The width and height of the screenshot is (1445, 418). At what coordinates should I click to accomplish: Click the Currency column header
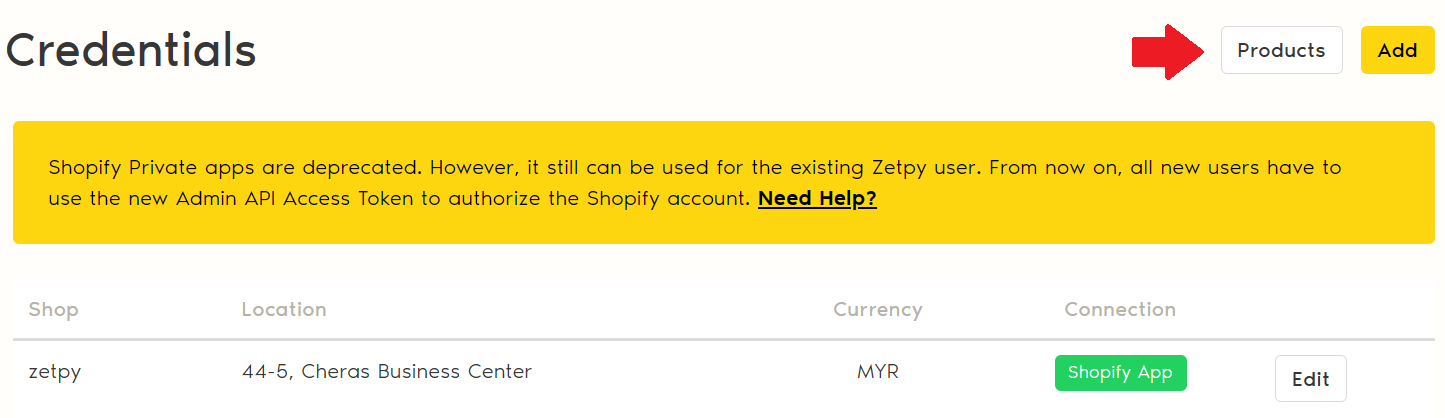click(x=877, y=310)
